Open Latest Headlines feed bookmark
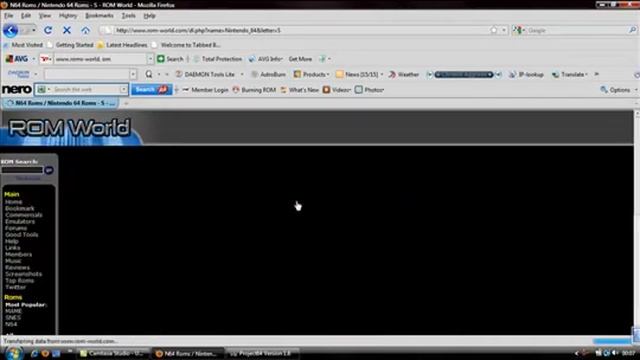 122,45
